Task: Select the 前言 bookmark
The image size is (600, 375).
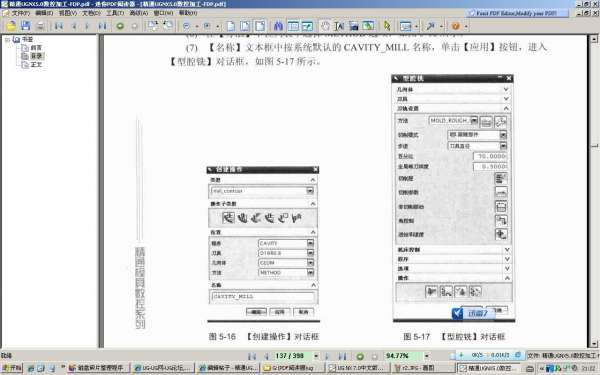Action: coord(36,48)
